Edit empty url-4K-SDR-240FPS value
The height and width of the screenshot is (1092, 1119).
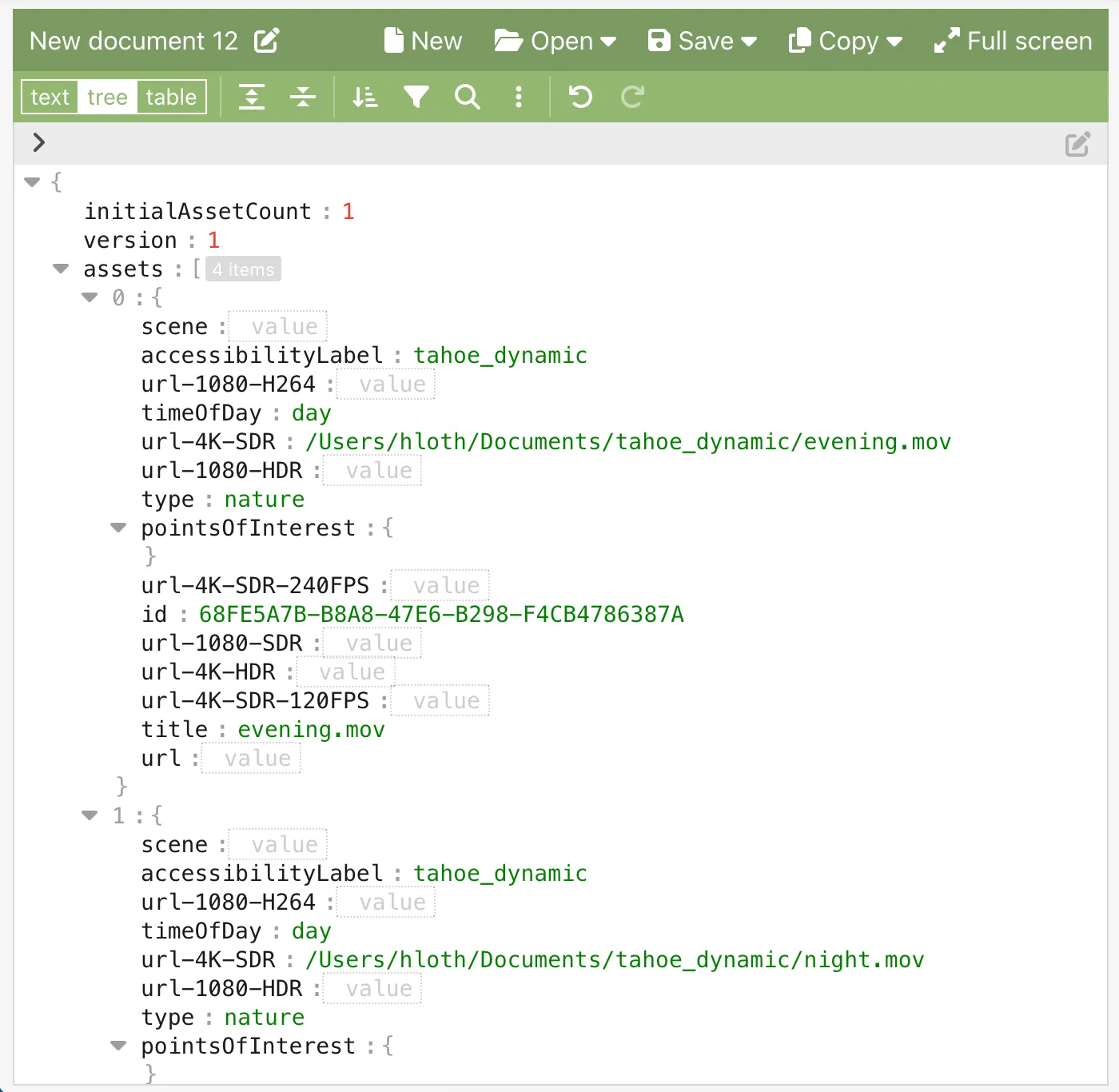point(440,585)
